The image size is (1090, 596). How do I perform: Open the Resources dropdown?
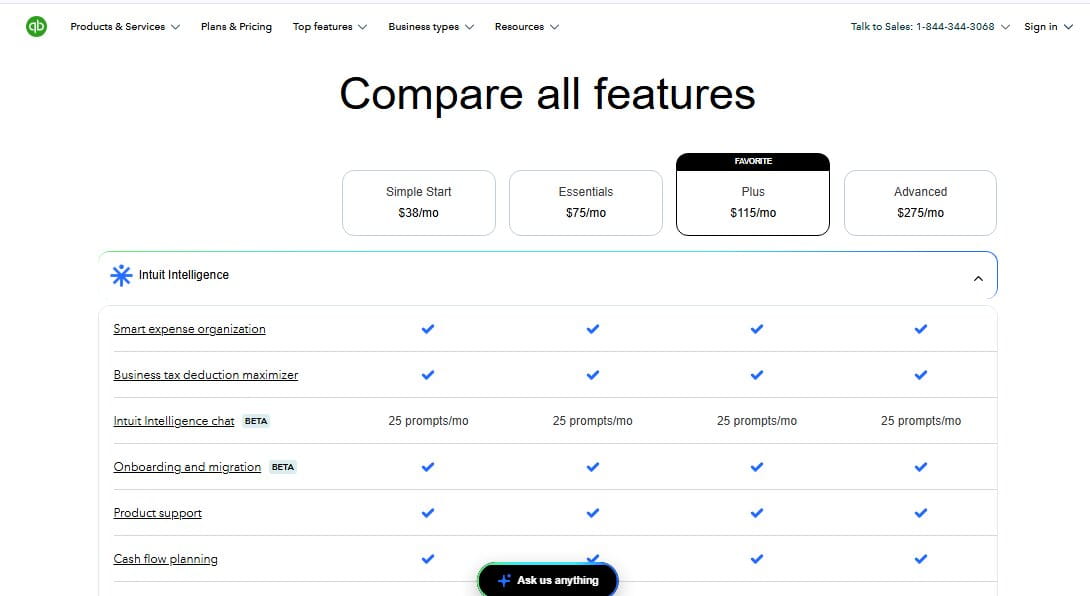click(526, 26)
